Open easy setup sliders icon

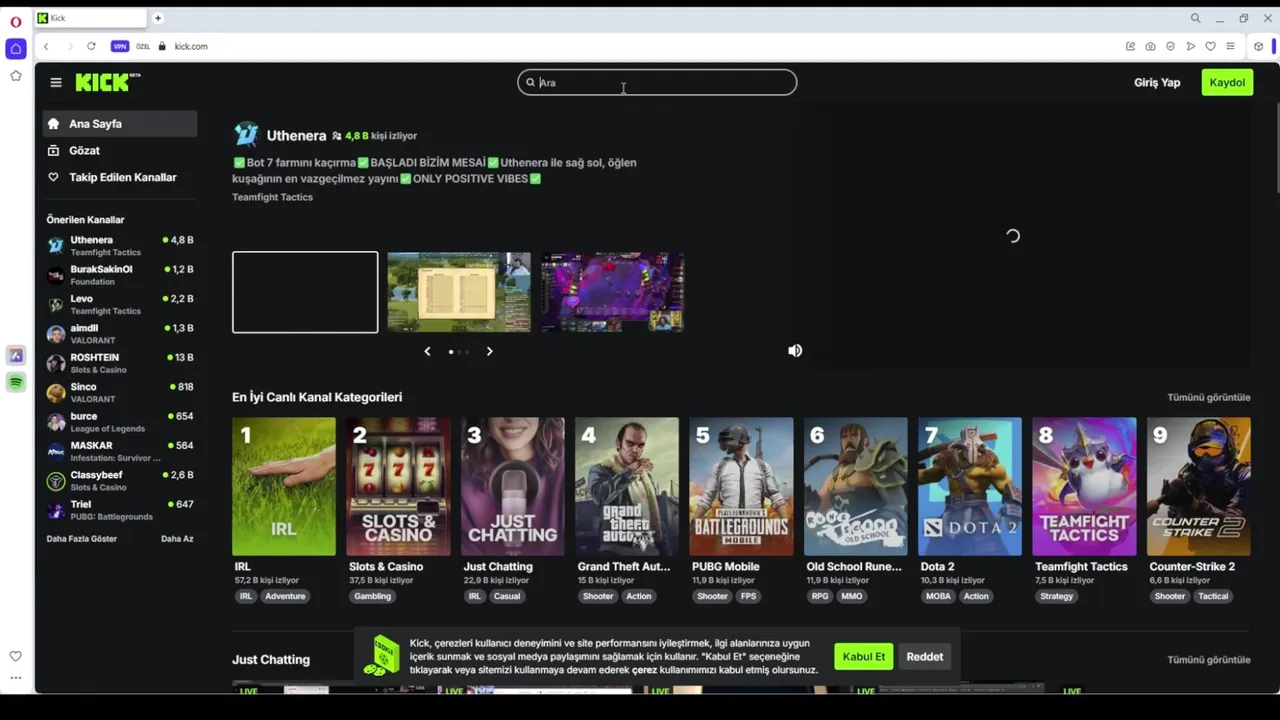pos(1230,46)
